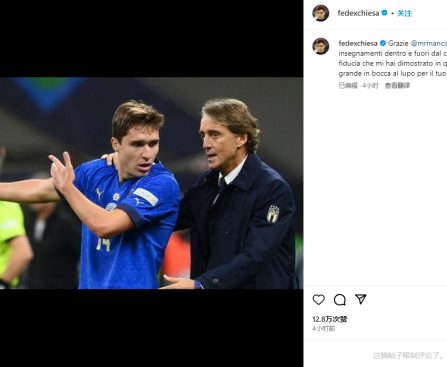The height and width of the screenshot is (367, 447).
Task: Click verified badge in caption line
Action: pos(383,43)
